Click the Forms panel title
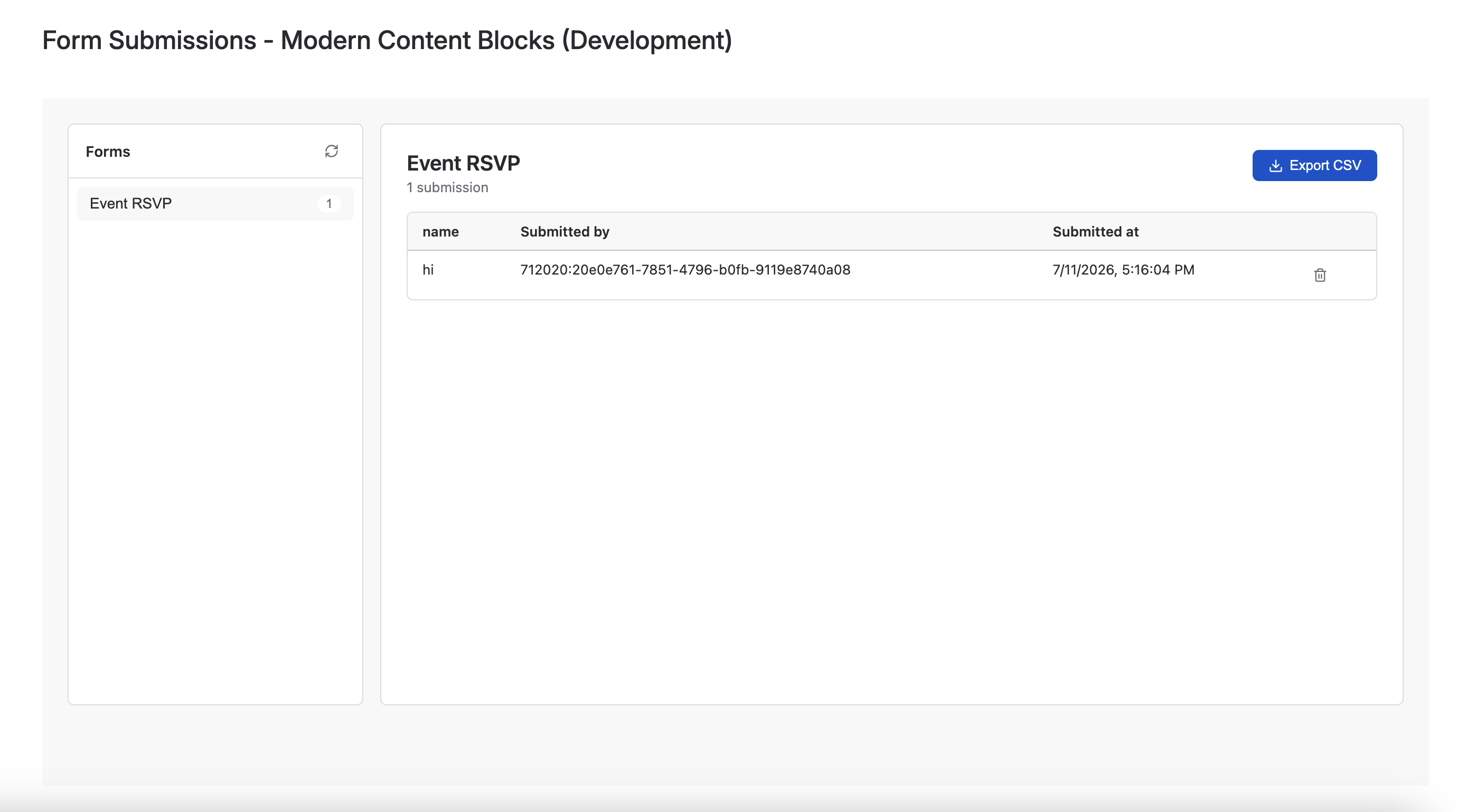 (x=108, y=152)
